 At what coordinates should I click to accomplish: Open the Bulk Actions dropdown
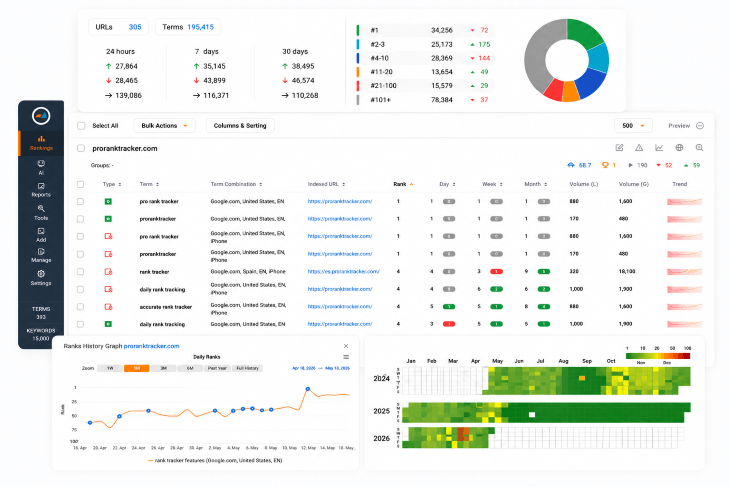[x=164, y=126]
